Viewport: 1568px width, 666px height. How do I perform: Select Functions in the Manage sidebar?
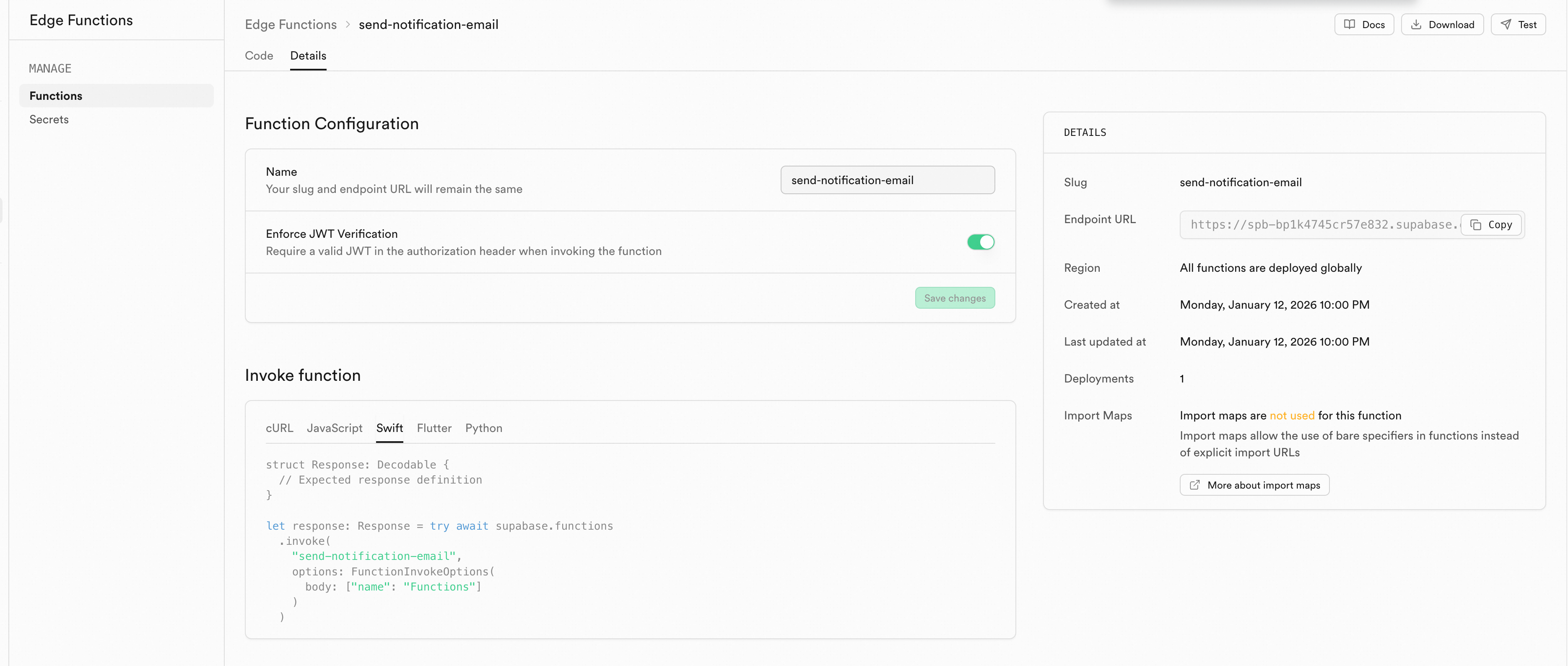click(56, 96)
